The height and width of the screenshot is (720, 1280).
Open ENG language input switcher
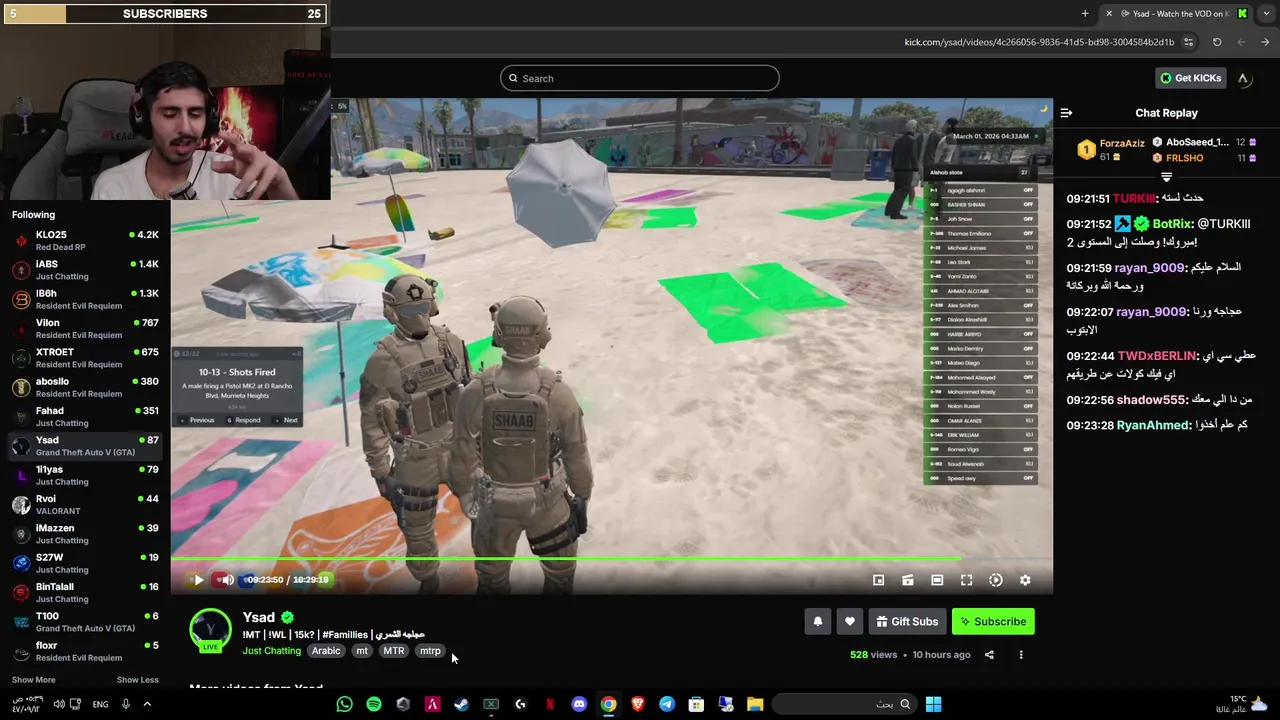tap(101, 704)
